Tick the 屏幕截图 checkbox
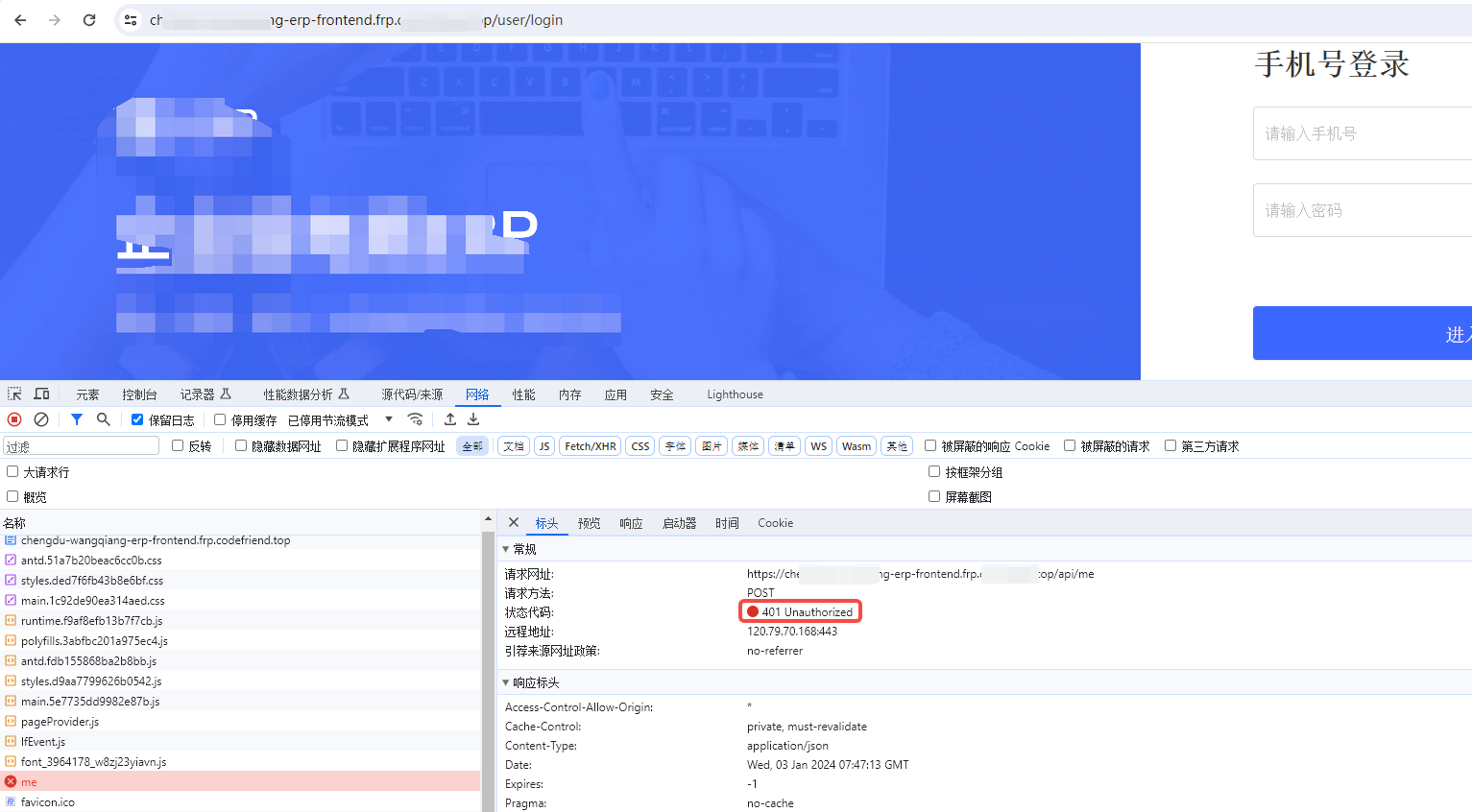 pos(934,496)
